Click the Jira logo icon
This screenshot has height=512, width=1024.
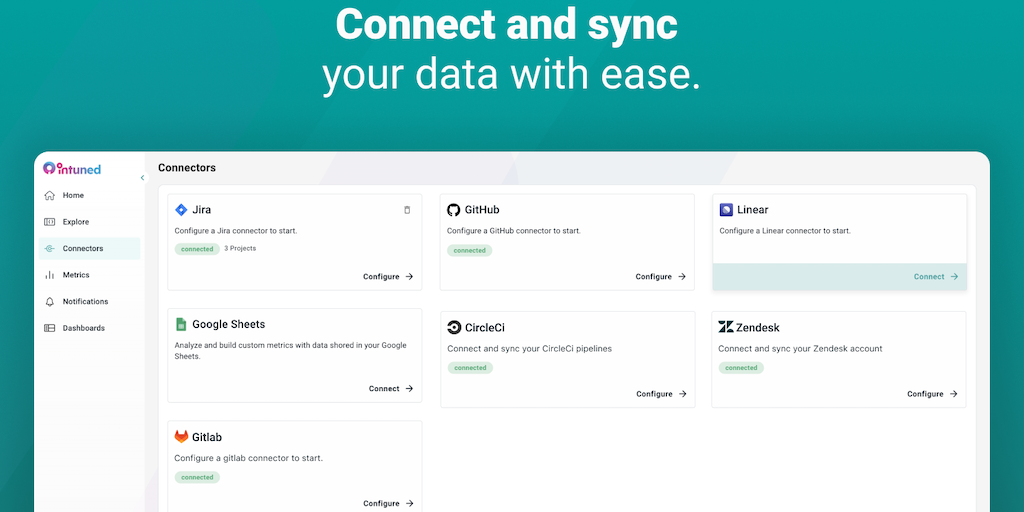(x=181, y=210)
